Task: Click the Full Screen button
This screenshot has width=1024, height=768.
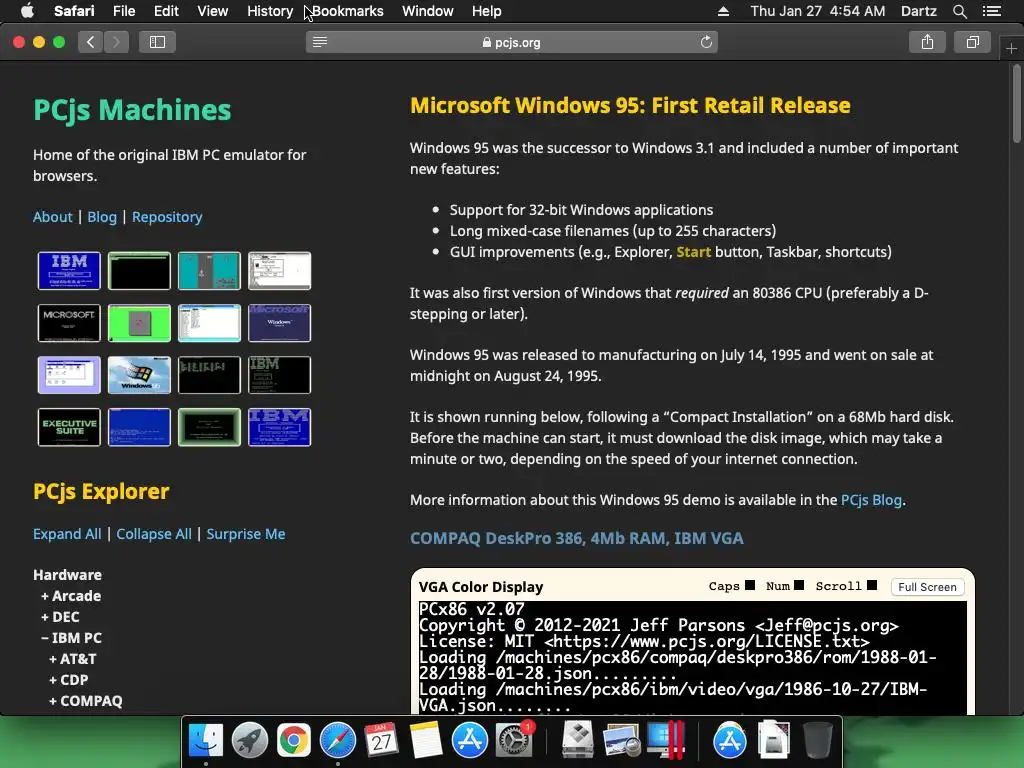Action: [927, 586]
